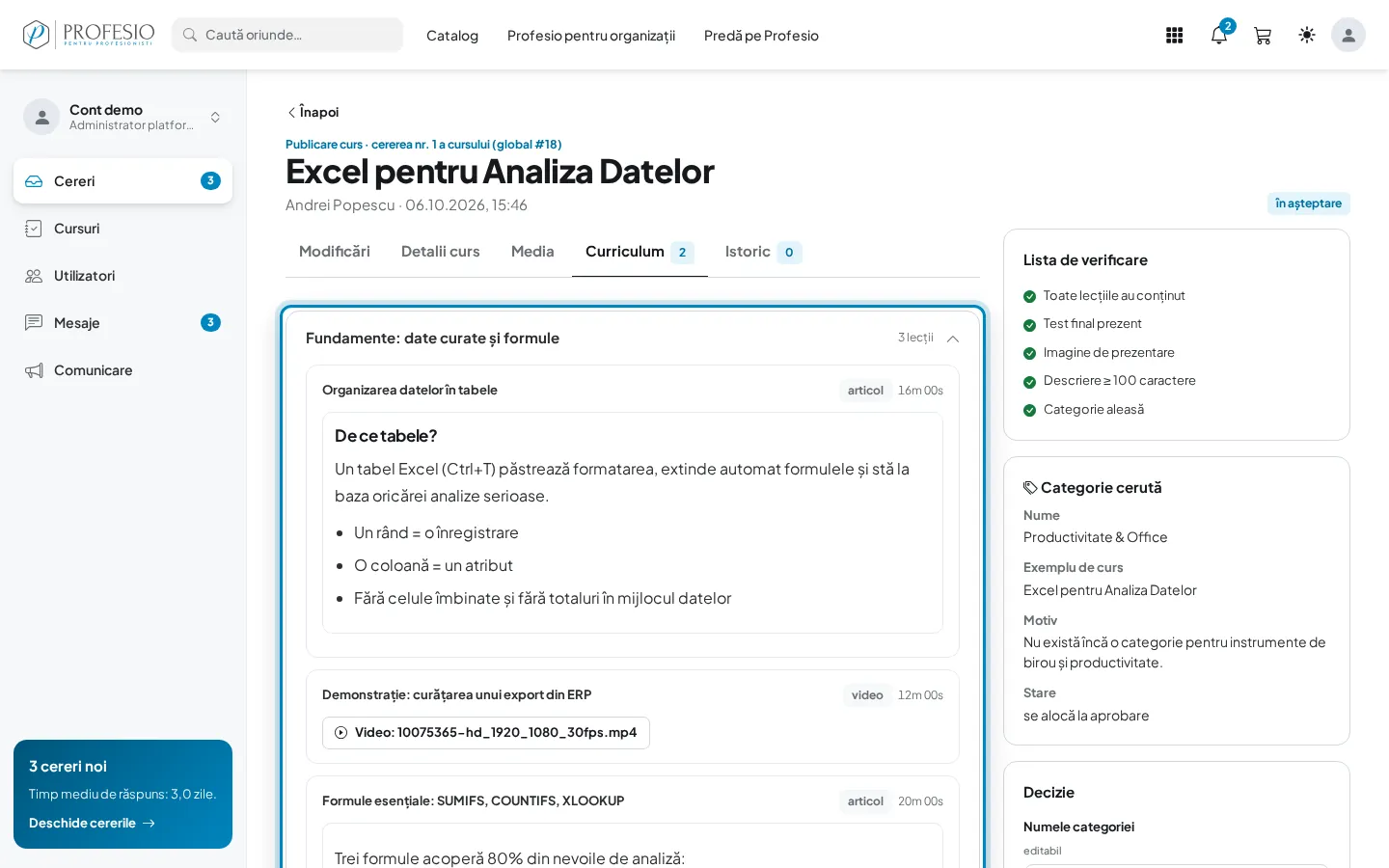The height and width of the screenshot is (868, 1389).
Task: Click the 3 lecții count label
Action: (x=915, y=338)
